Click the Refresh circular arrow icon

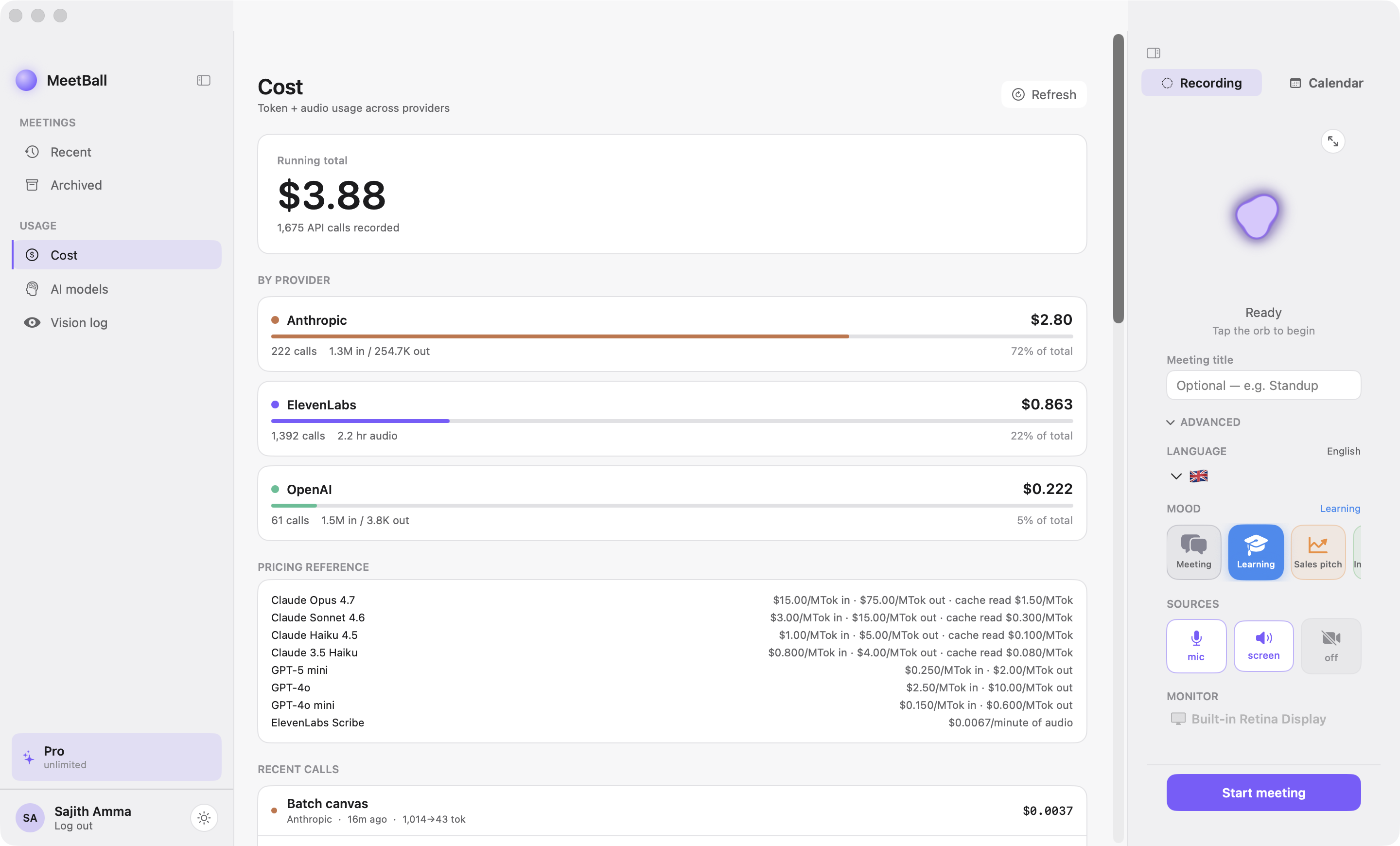[1018, 94]
